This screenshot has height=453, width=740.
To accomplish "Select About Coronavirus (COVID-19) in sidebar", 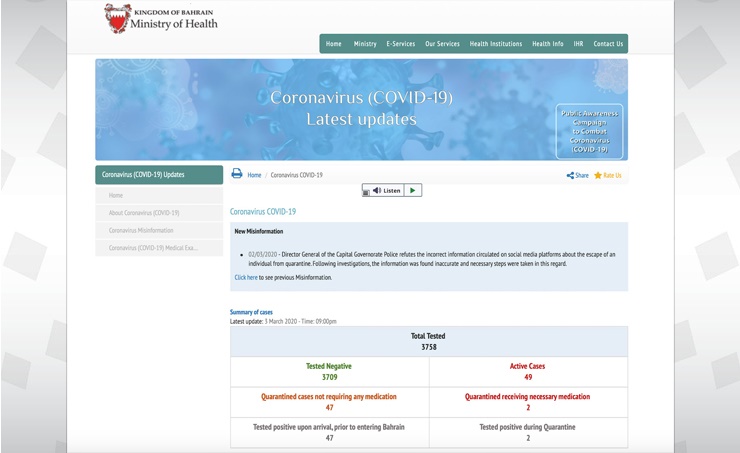I will click(x=144, y=213).
